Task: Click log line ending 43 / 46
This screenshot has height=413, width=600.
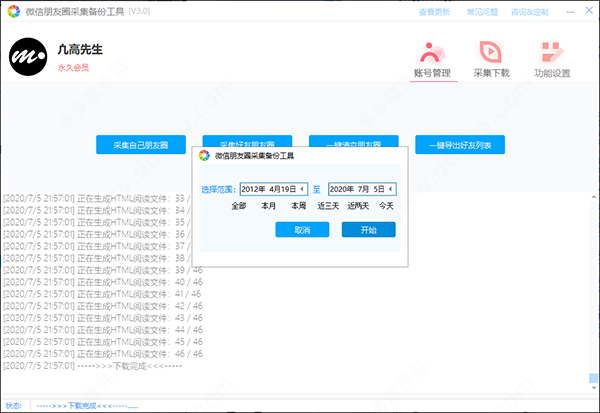Action: (x=103, y=318)
